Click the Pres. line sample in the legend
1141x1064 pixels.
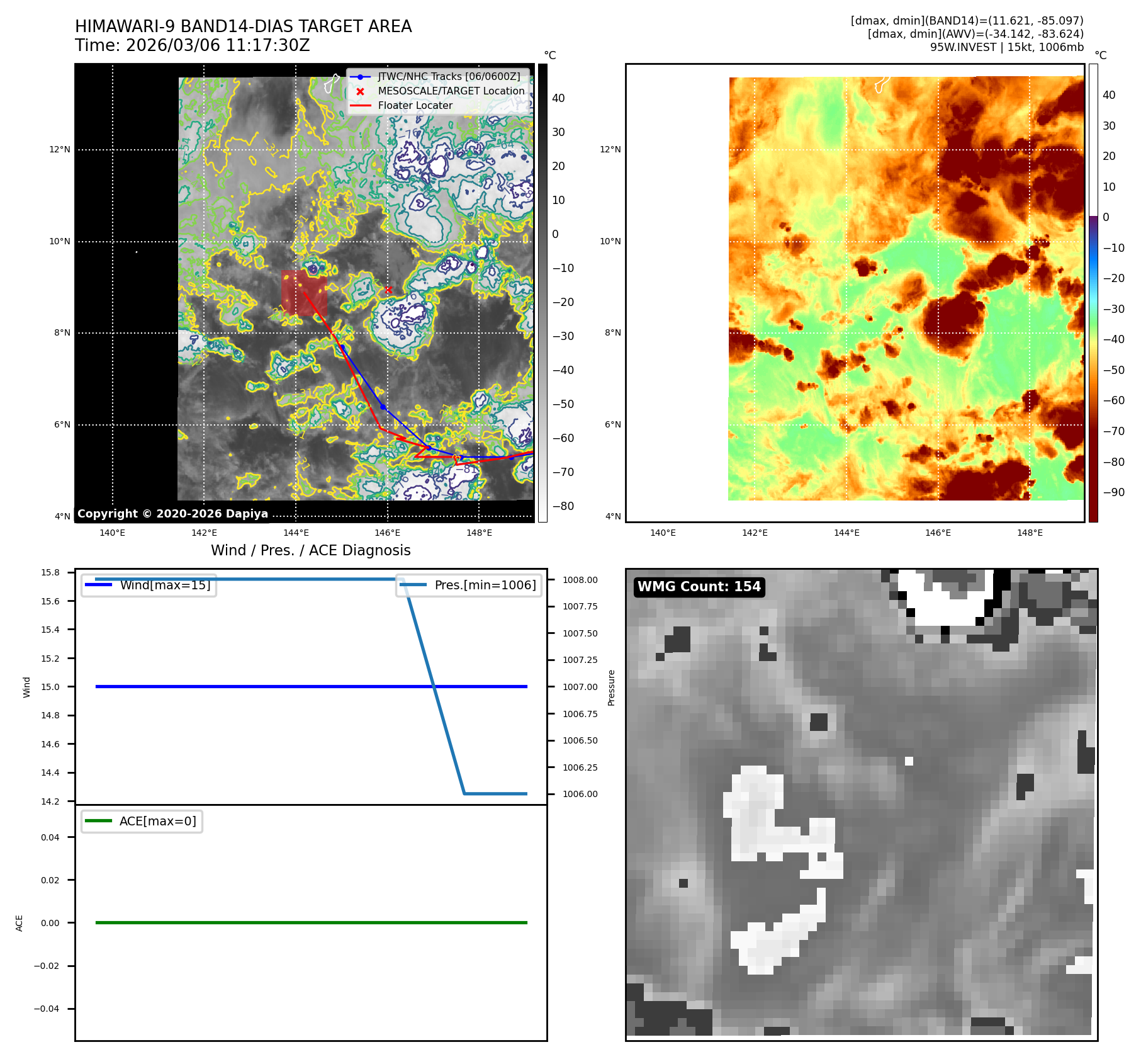pos(413,585)
